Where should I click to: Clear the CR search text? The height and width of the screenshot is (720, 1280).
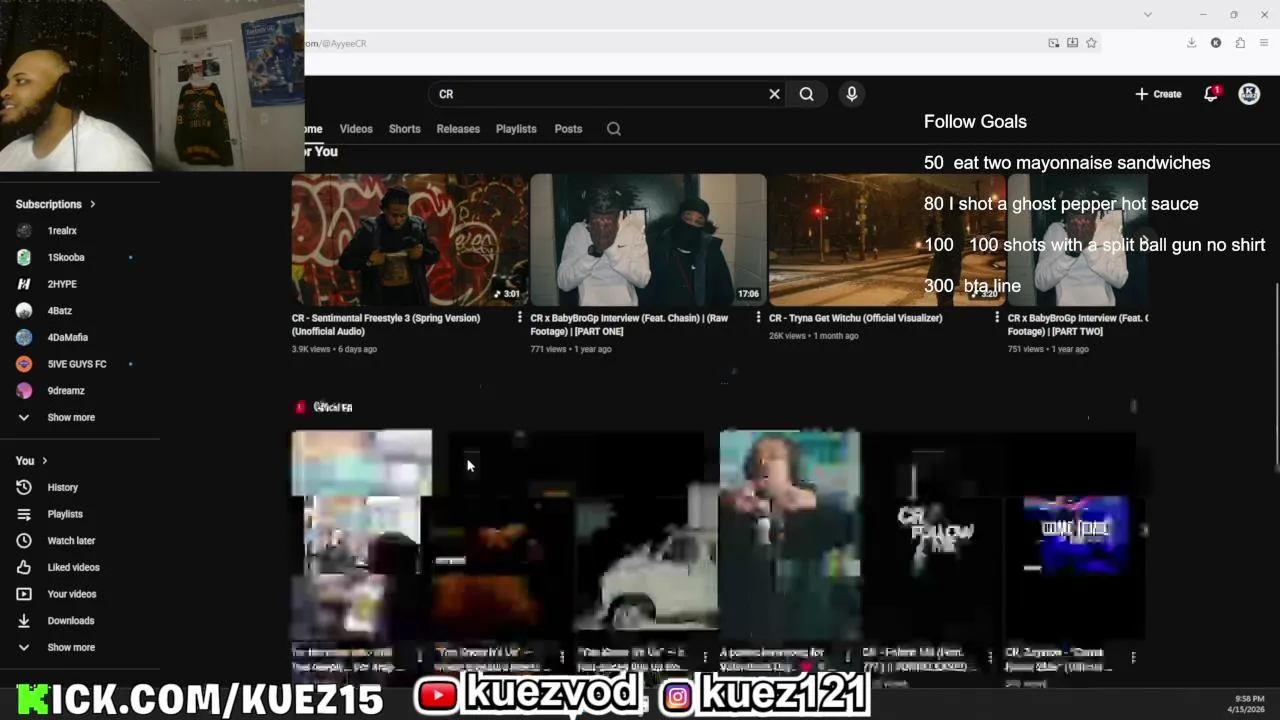tap(774, 94)
